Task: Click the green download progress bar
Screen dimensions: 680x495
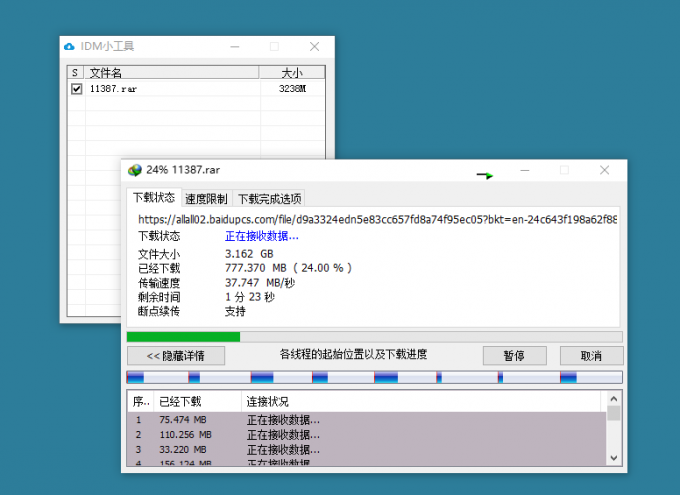Action: coord(375,337)
